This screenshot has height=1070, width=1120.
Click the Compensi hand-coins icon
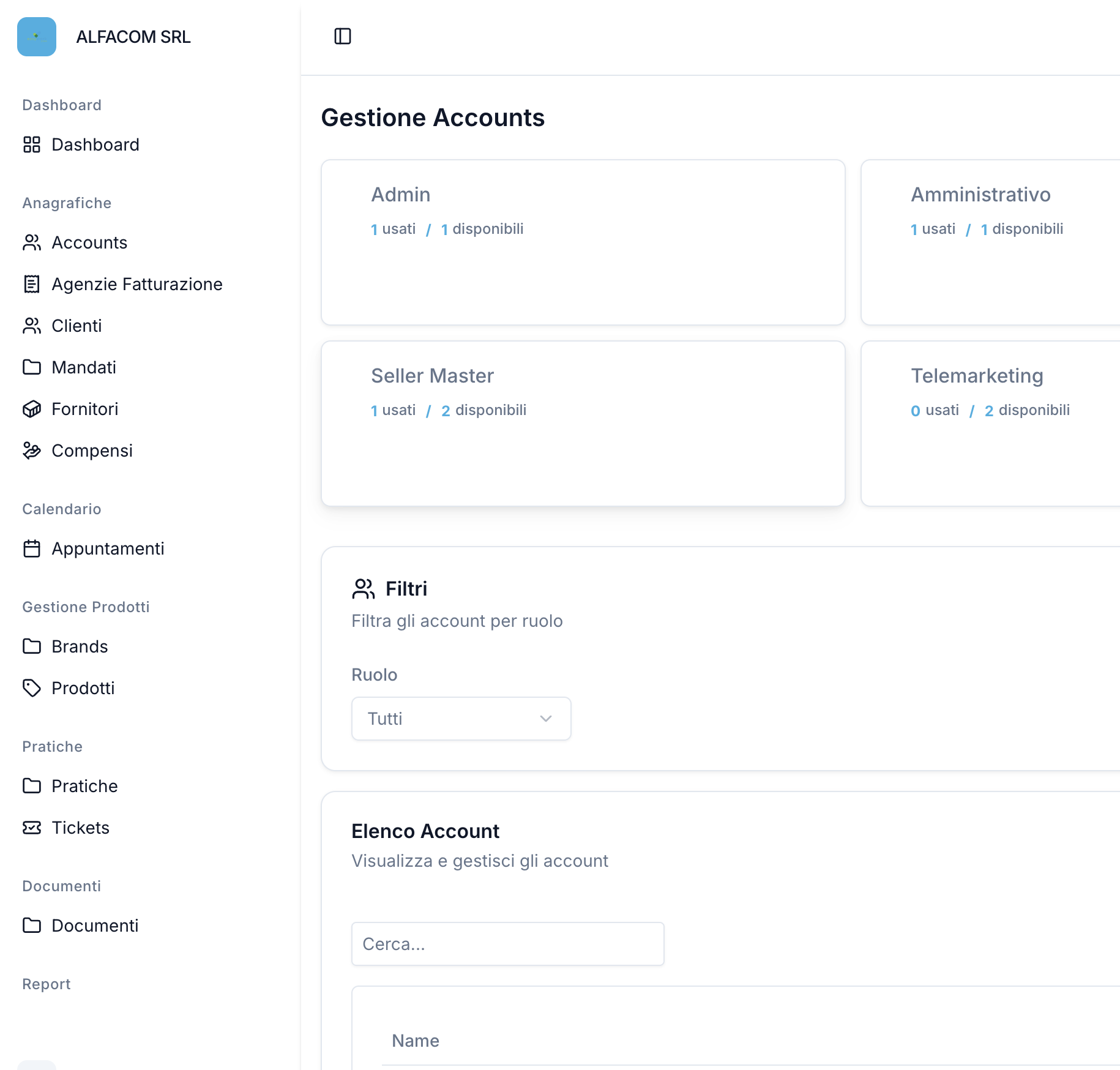32,451
